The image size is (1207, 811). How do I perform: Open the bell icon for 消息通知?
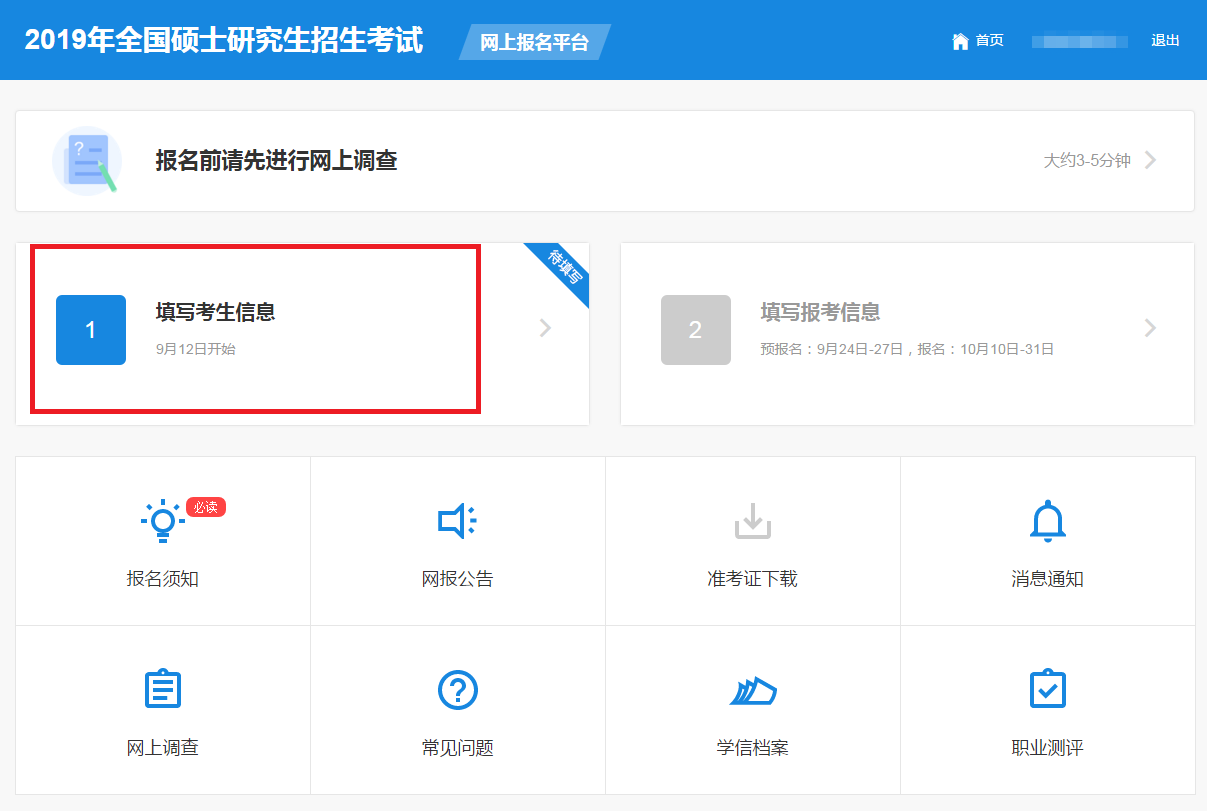click(1047, 521)
